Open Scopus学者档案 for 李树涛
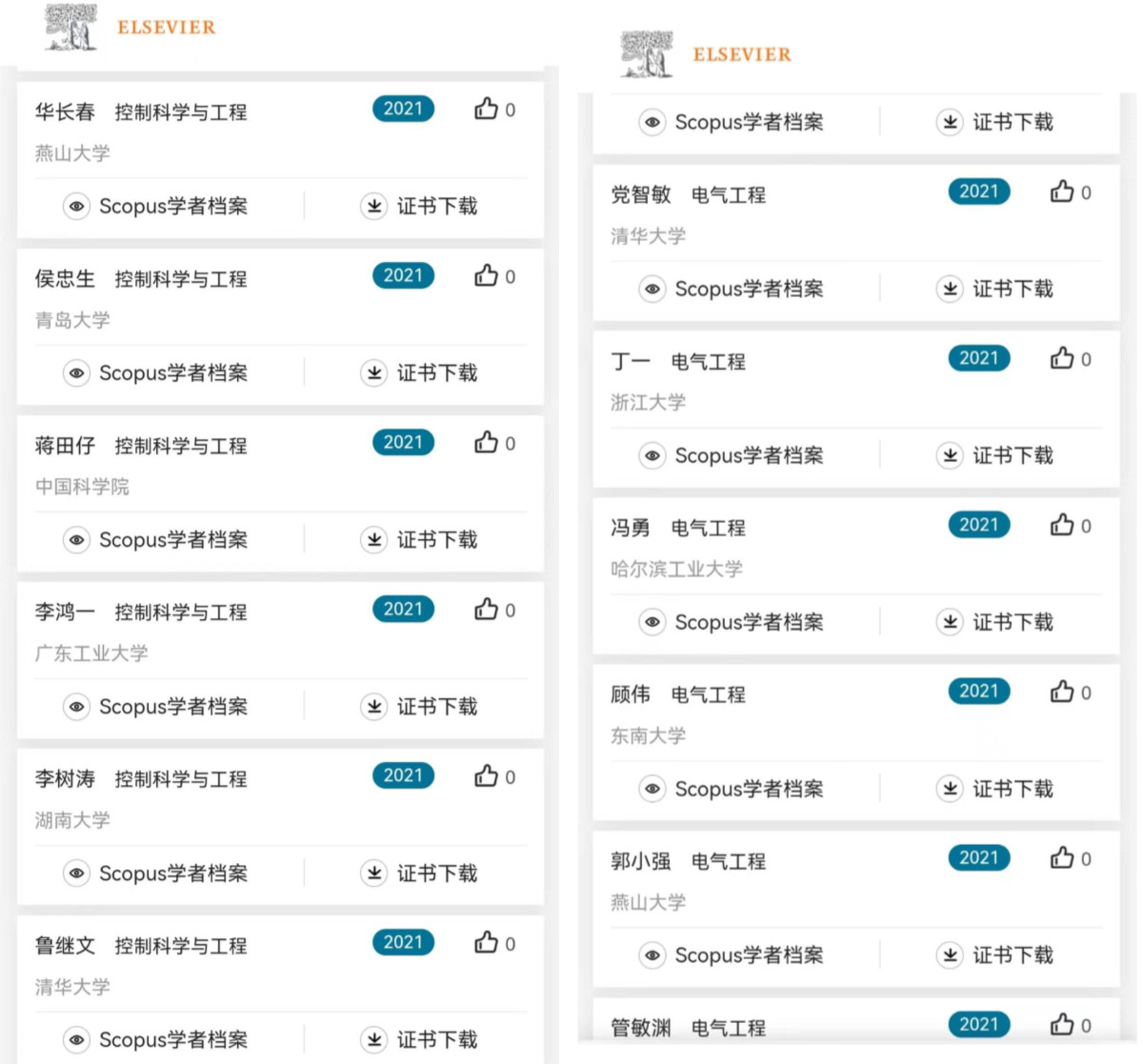1143x1064 pixels. [x=172, y=873]
